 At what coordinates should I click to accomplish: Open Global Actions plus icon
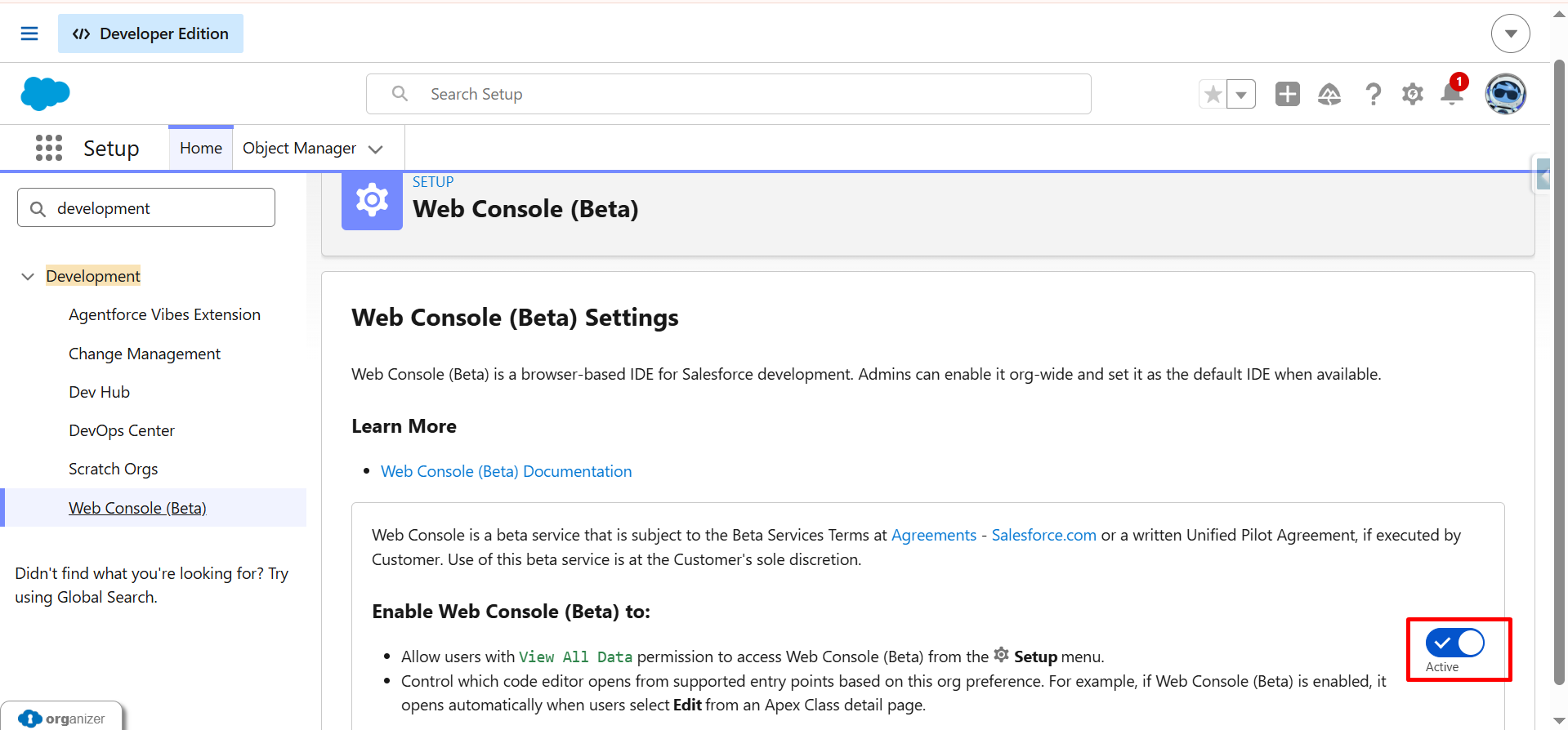(1287, 94)
